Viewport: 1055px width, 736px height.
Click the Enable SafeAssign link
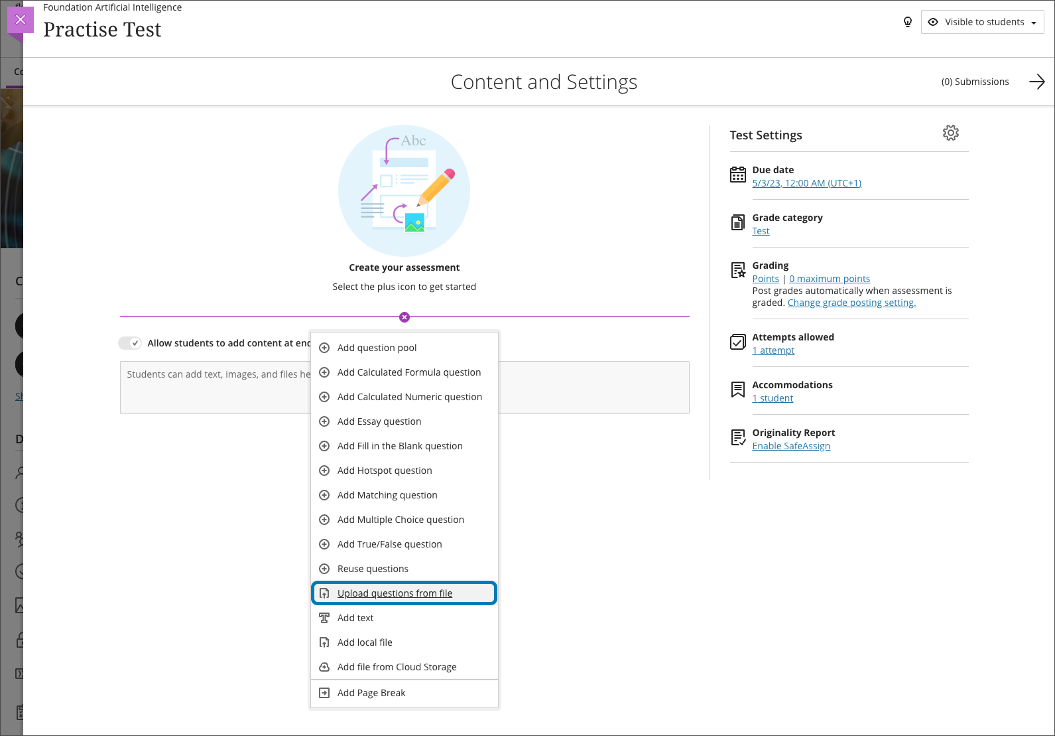(x=790, y=446)
